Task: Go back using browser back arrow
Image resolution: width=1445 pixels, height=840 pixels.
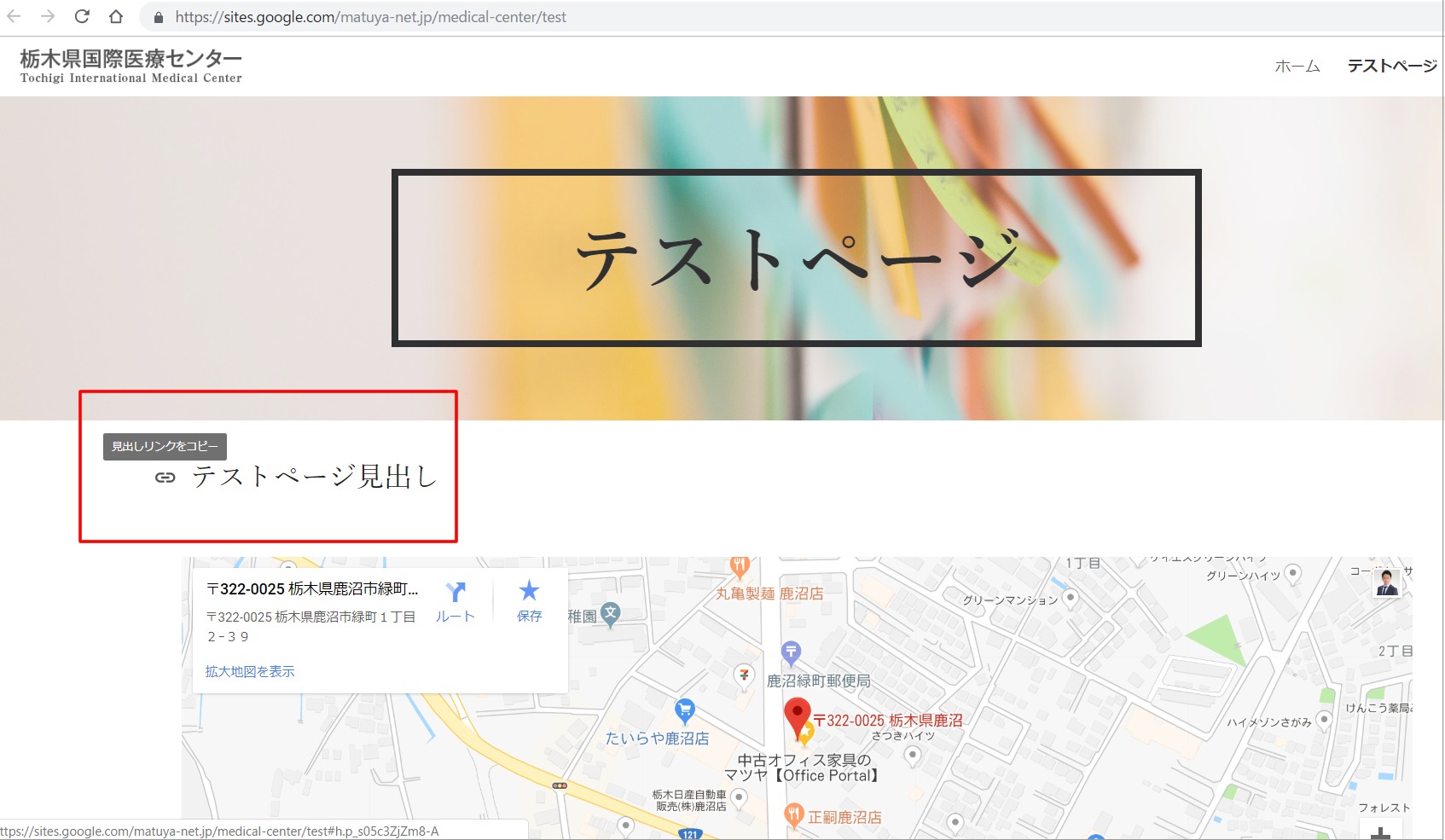Action: [14, 16]
